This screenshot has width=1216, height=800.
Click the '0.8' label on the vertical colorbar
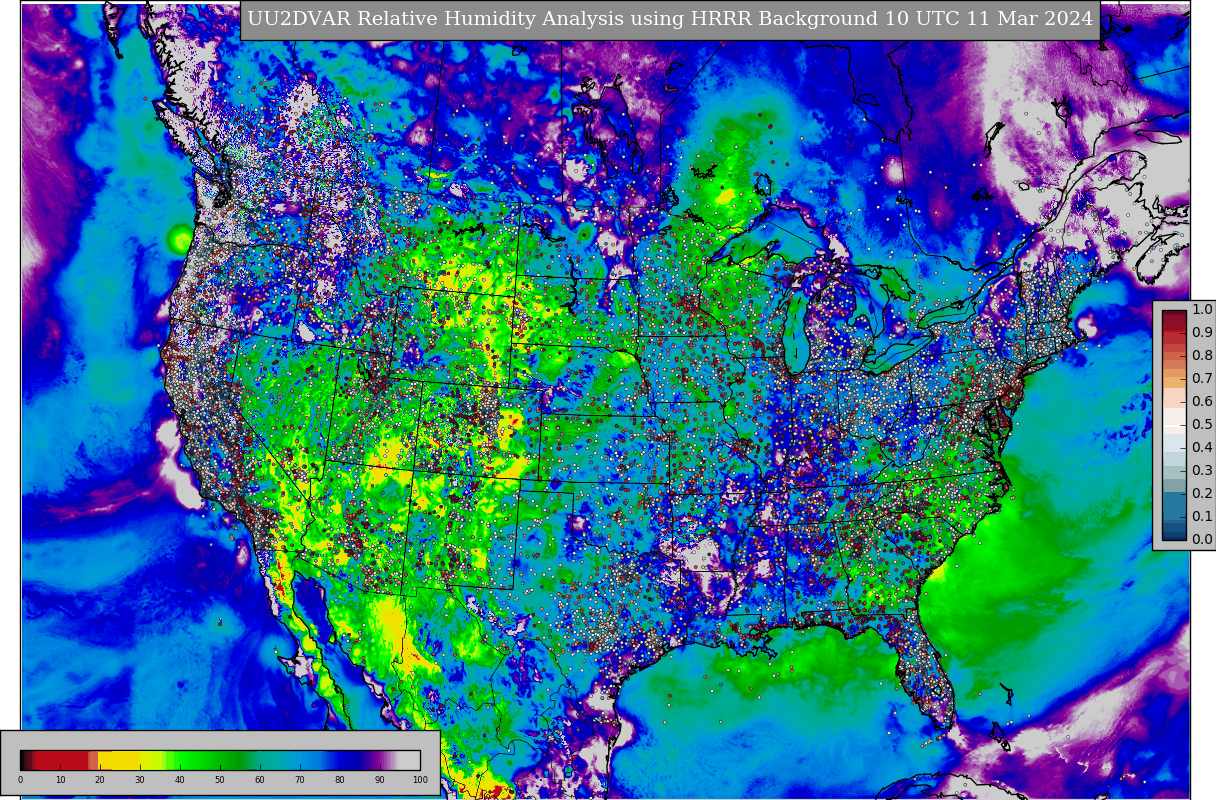1202,355
